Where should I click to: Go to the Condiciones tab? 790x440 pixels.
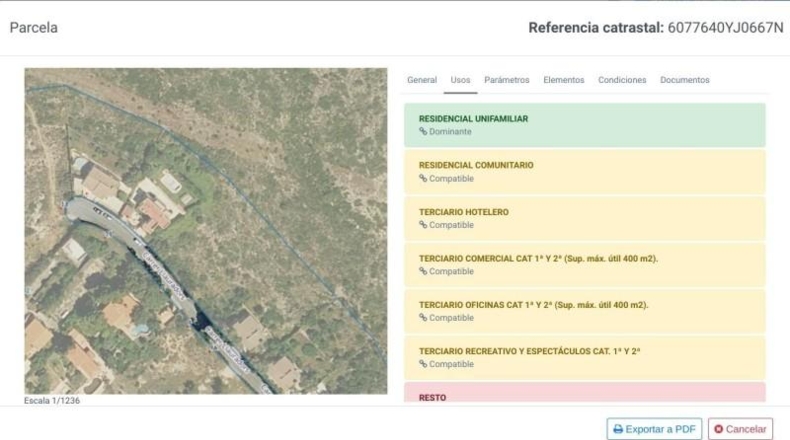click(622, 80)
